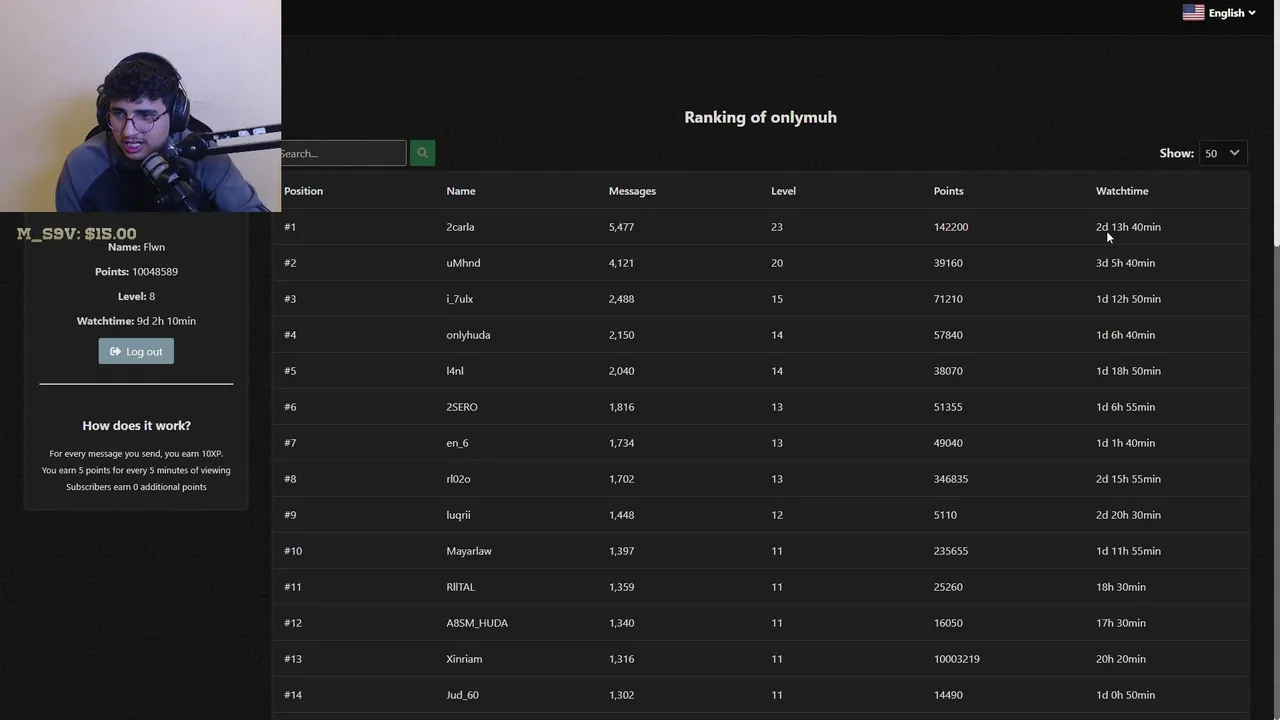This screenshot has height=720, width=1280.
Task: Click the Watchtime column header
Action: [1122, 191]
